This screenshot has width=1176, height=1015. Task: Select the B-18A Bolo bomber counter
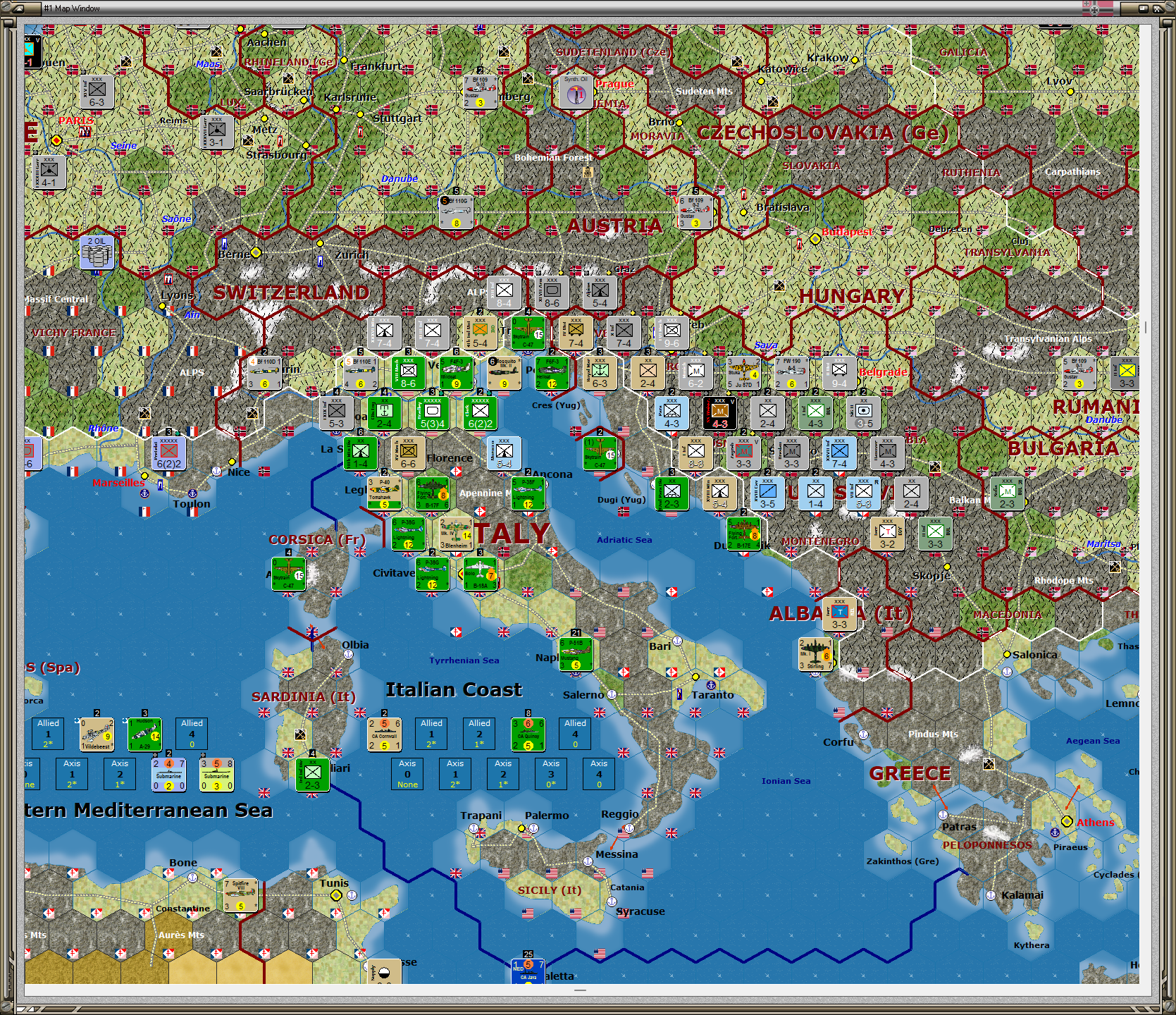click(x=480, y=574)
